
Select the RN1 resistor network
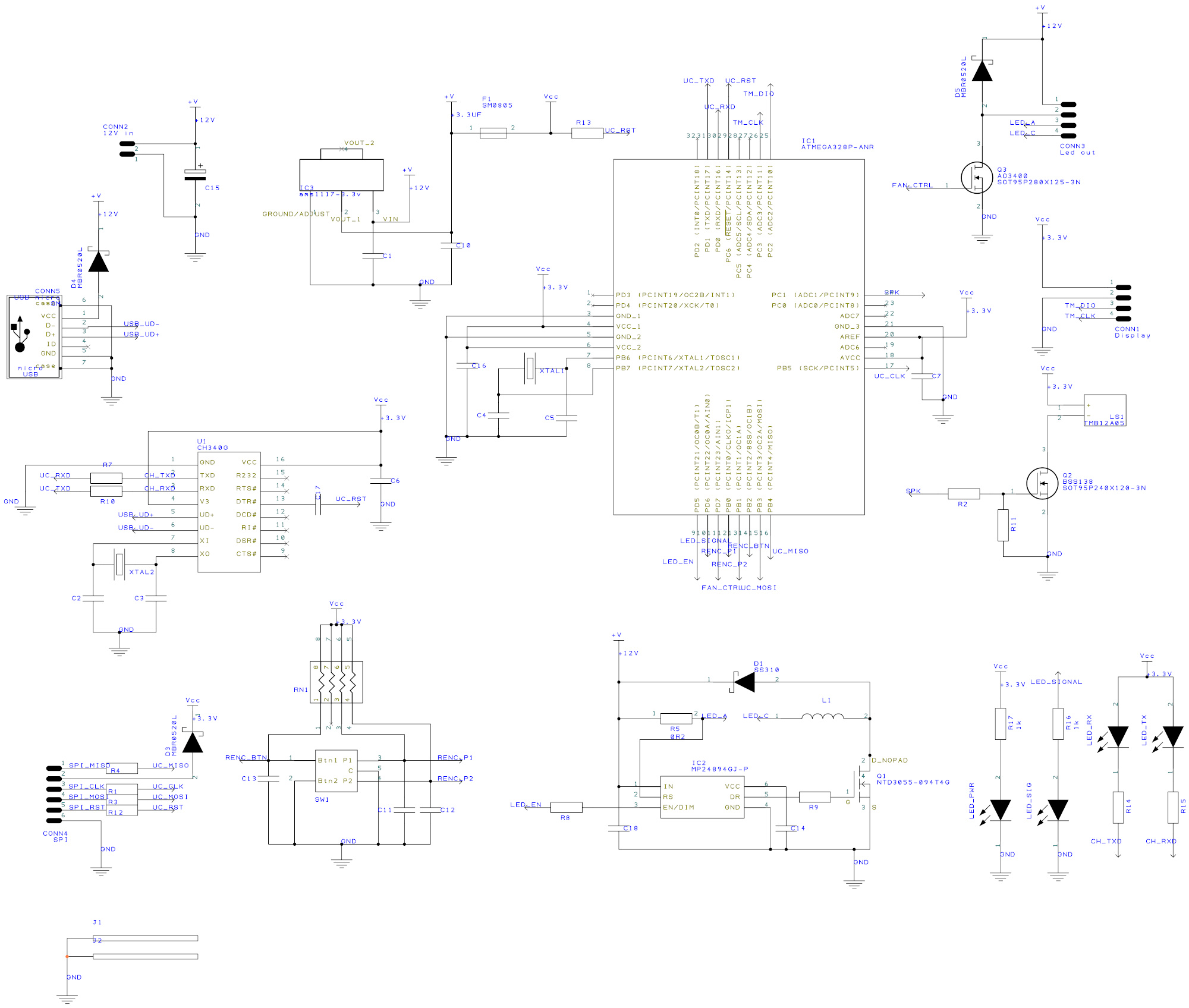coord(336,682)
